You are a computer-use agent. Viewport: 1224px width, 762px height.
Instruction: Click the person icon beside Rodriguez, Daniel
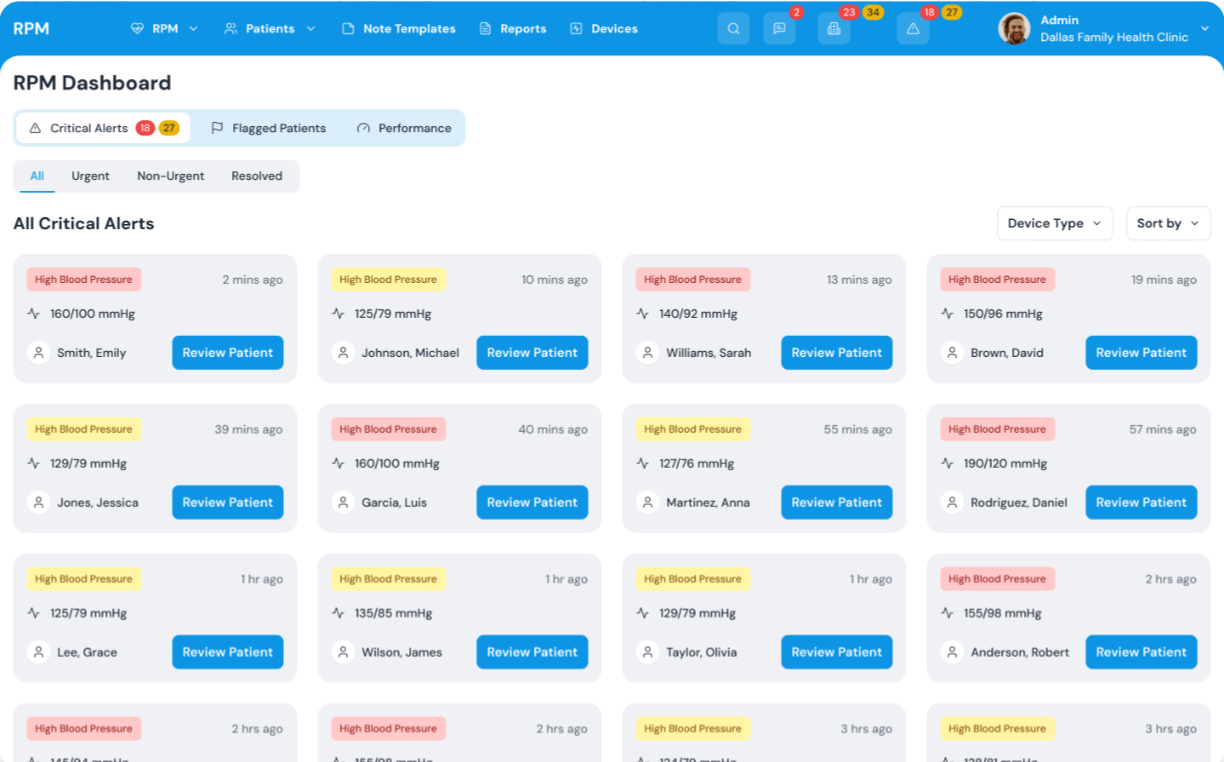tap(952, 503)
